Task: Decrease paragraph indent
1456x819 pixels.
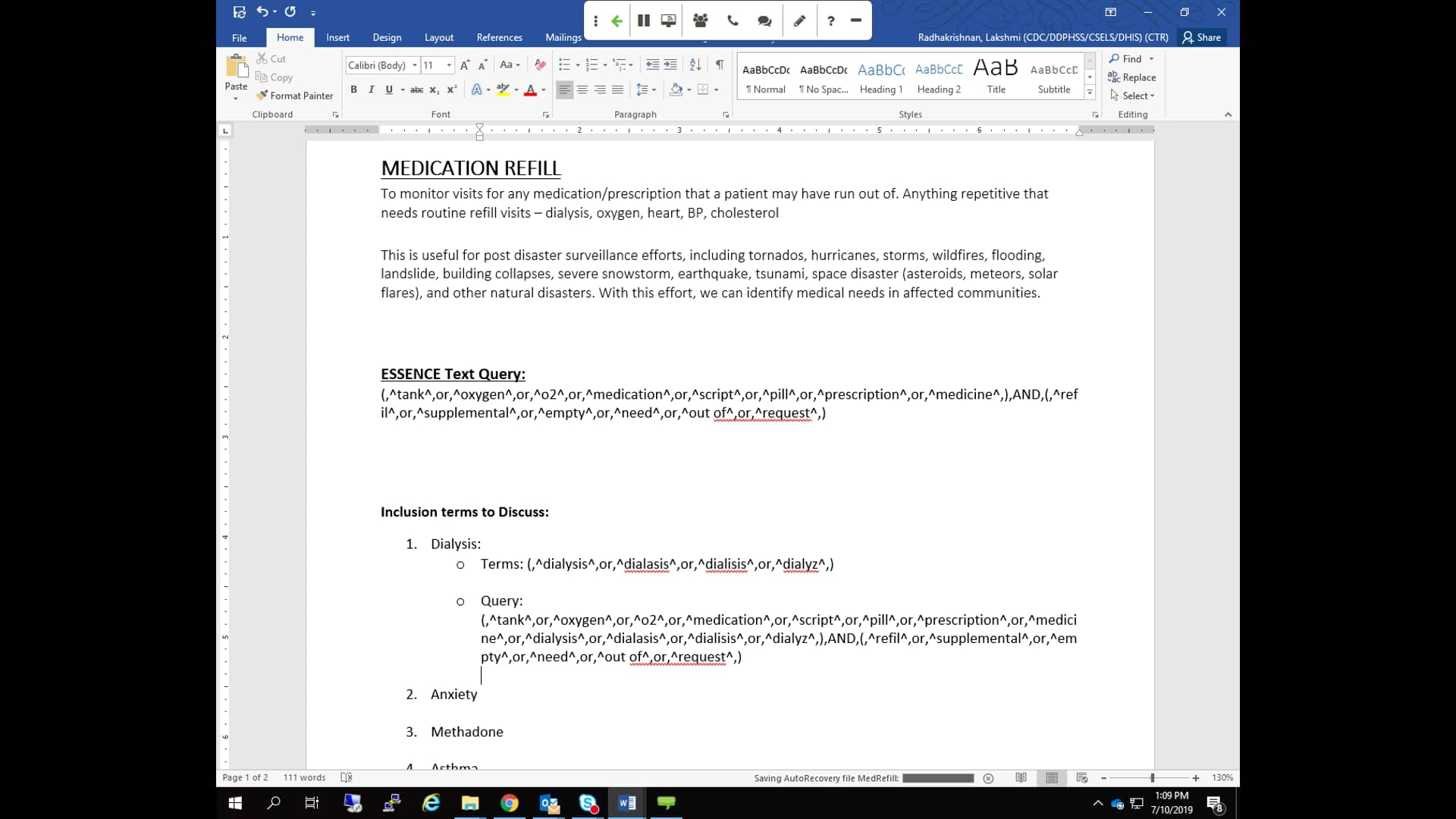Action: (652, 65)
